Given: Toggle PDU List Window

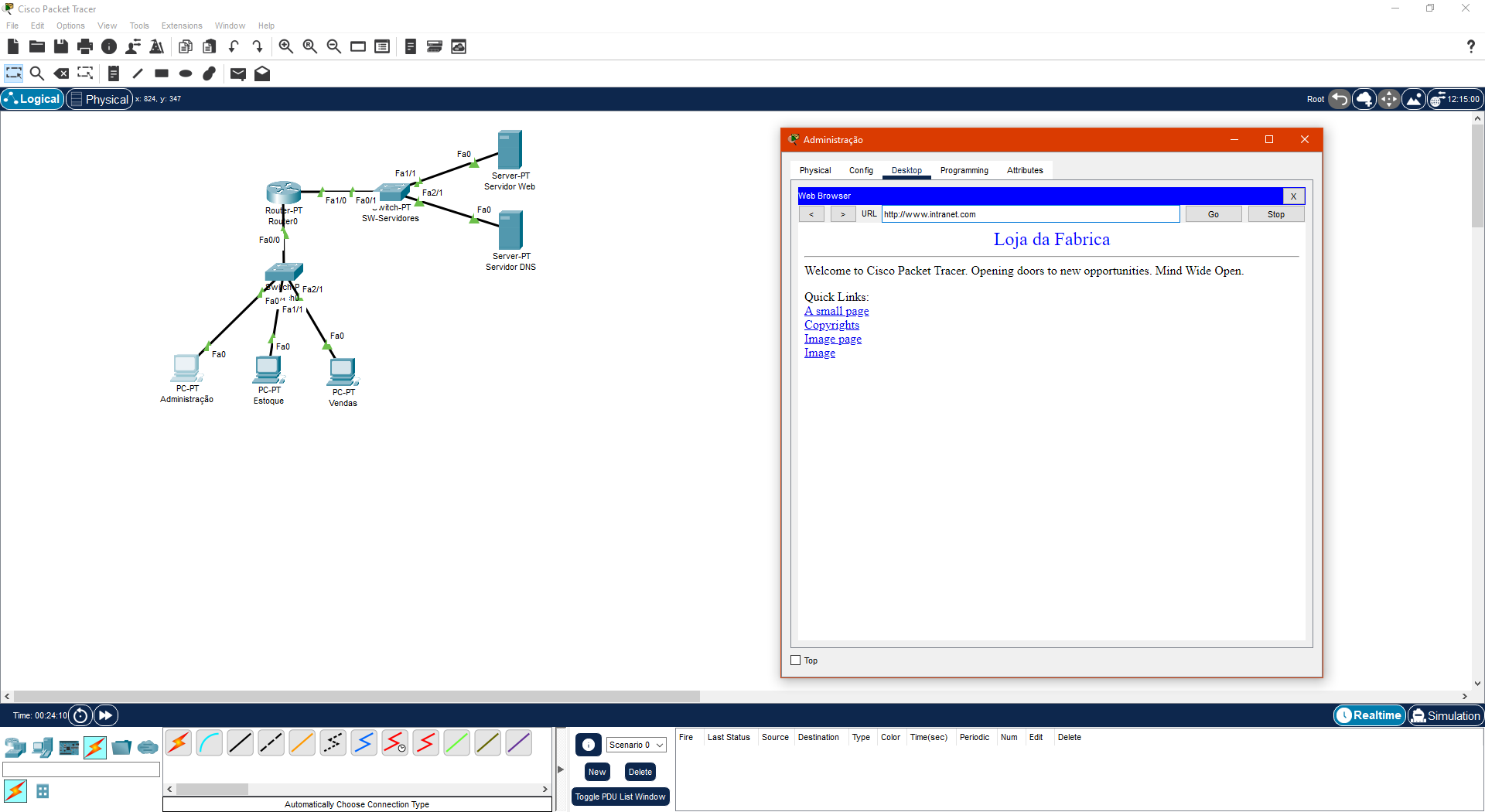Looking at the screenshot, I should point(620,797).
